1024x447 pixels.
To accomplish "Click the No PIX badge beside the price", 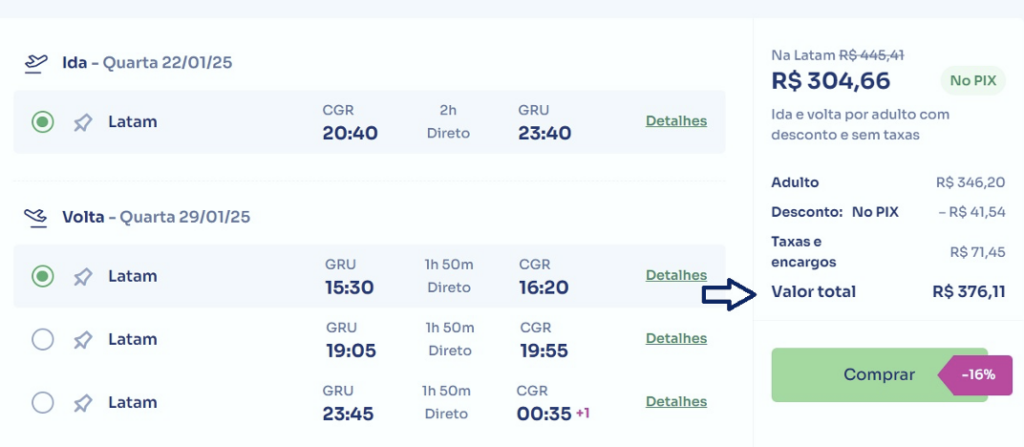I will click(972, 81).
